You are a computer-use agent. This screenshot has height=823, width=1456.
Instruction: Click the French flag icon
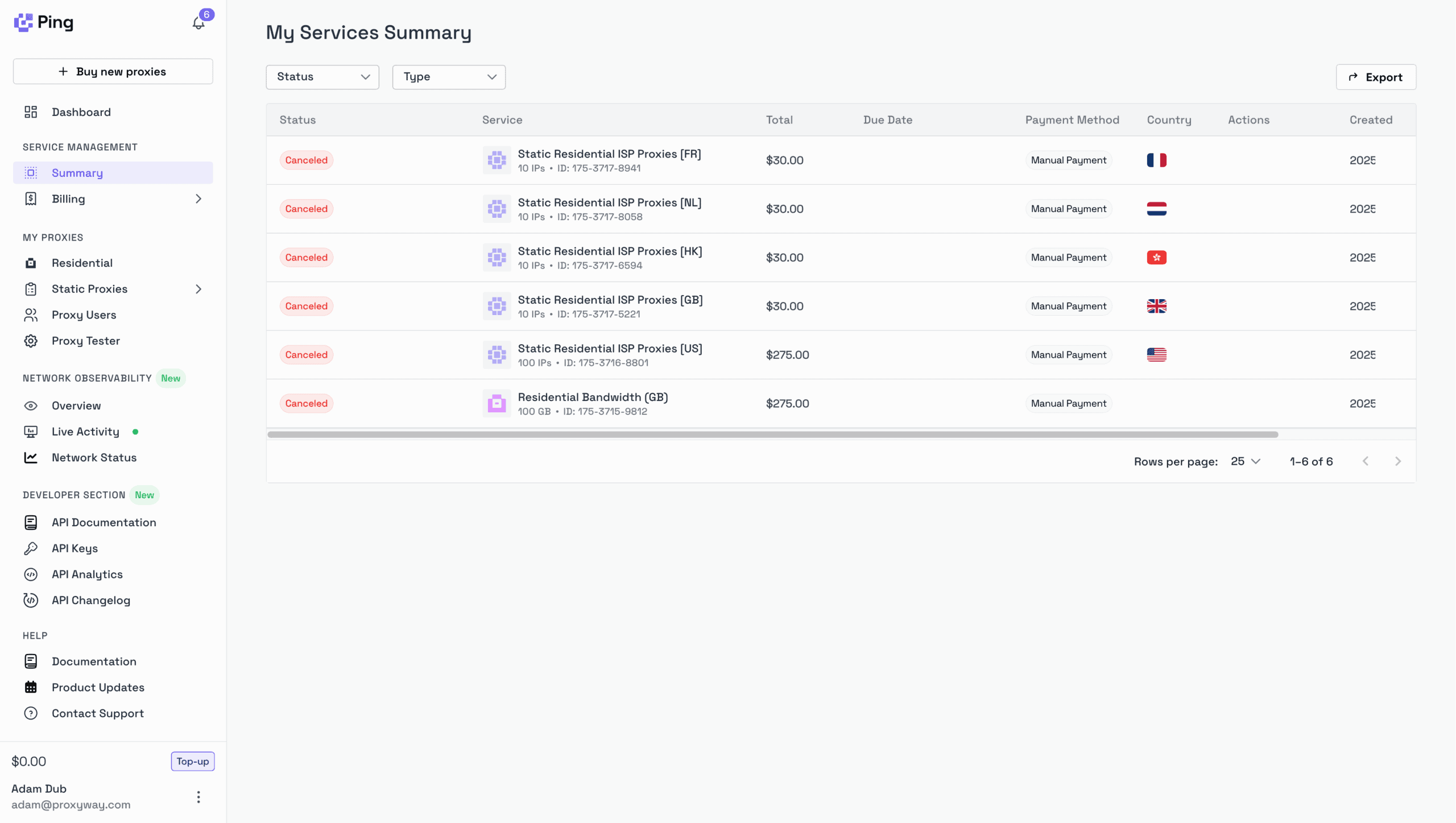pyautogui.click(x=1156, y=160)
